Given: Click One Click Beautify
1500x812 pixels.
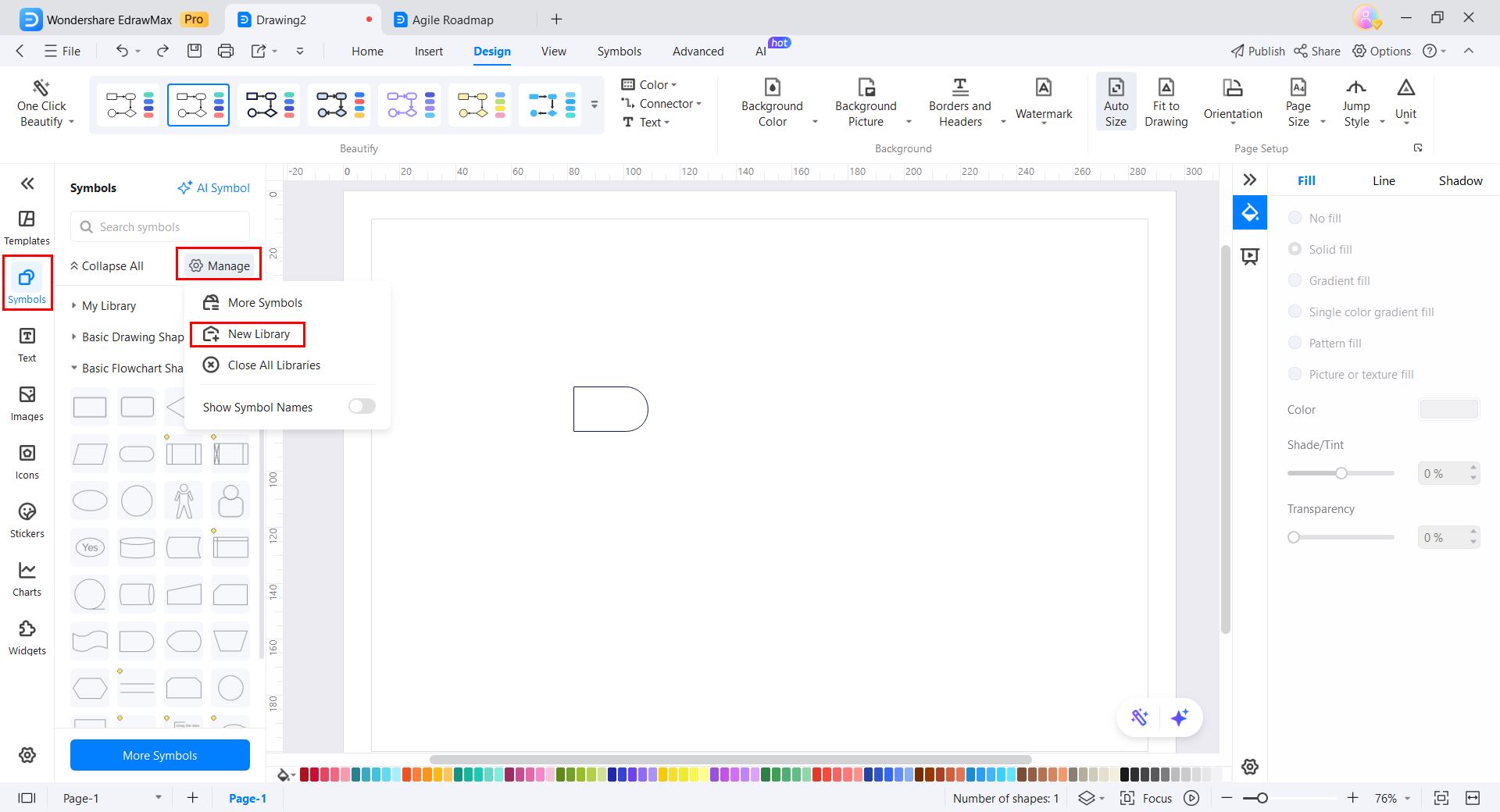Looking at the screenshot, I should click(42, 104).
